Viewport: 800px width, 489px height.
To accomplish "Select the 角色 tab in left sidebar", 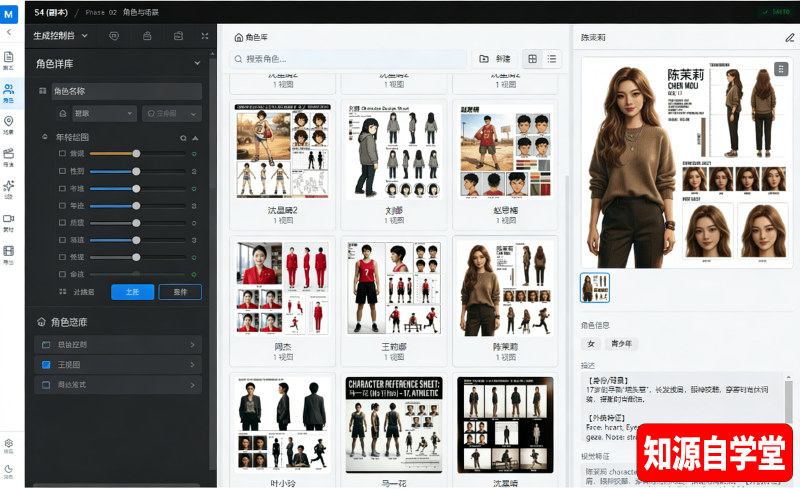I will point(9,92).
